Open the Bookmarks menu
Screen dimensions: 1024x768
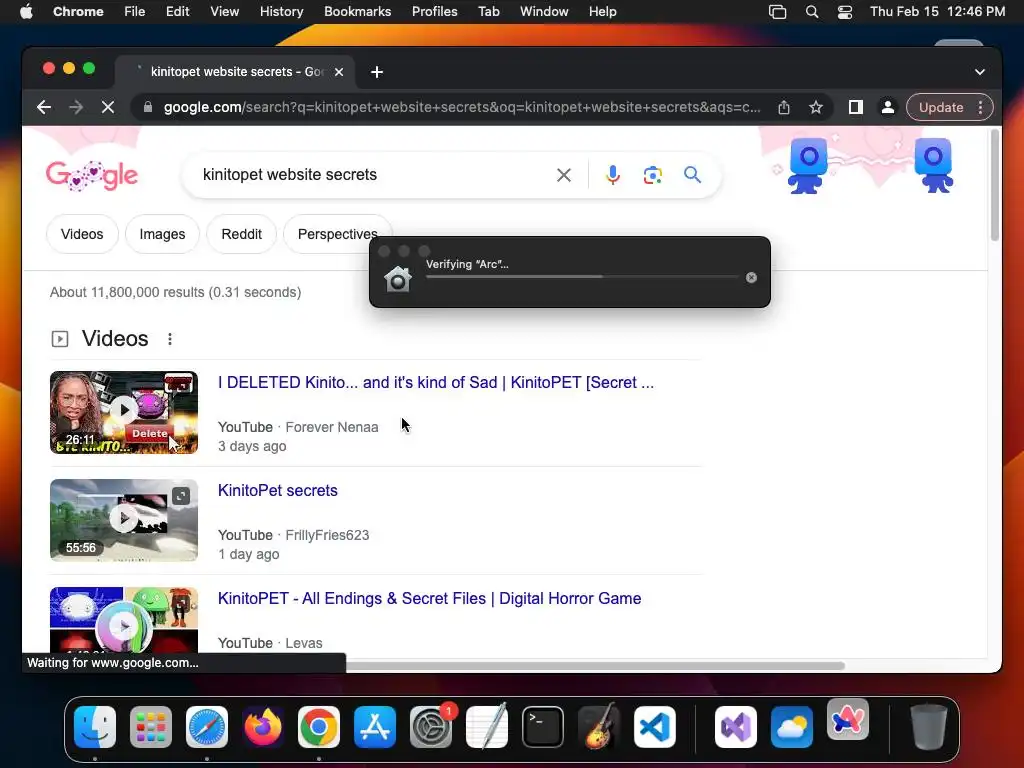[357, 12]
